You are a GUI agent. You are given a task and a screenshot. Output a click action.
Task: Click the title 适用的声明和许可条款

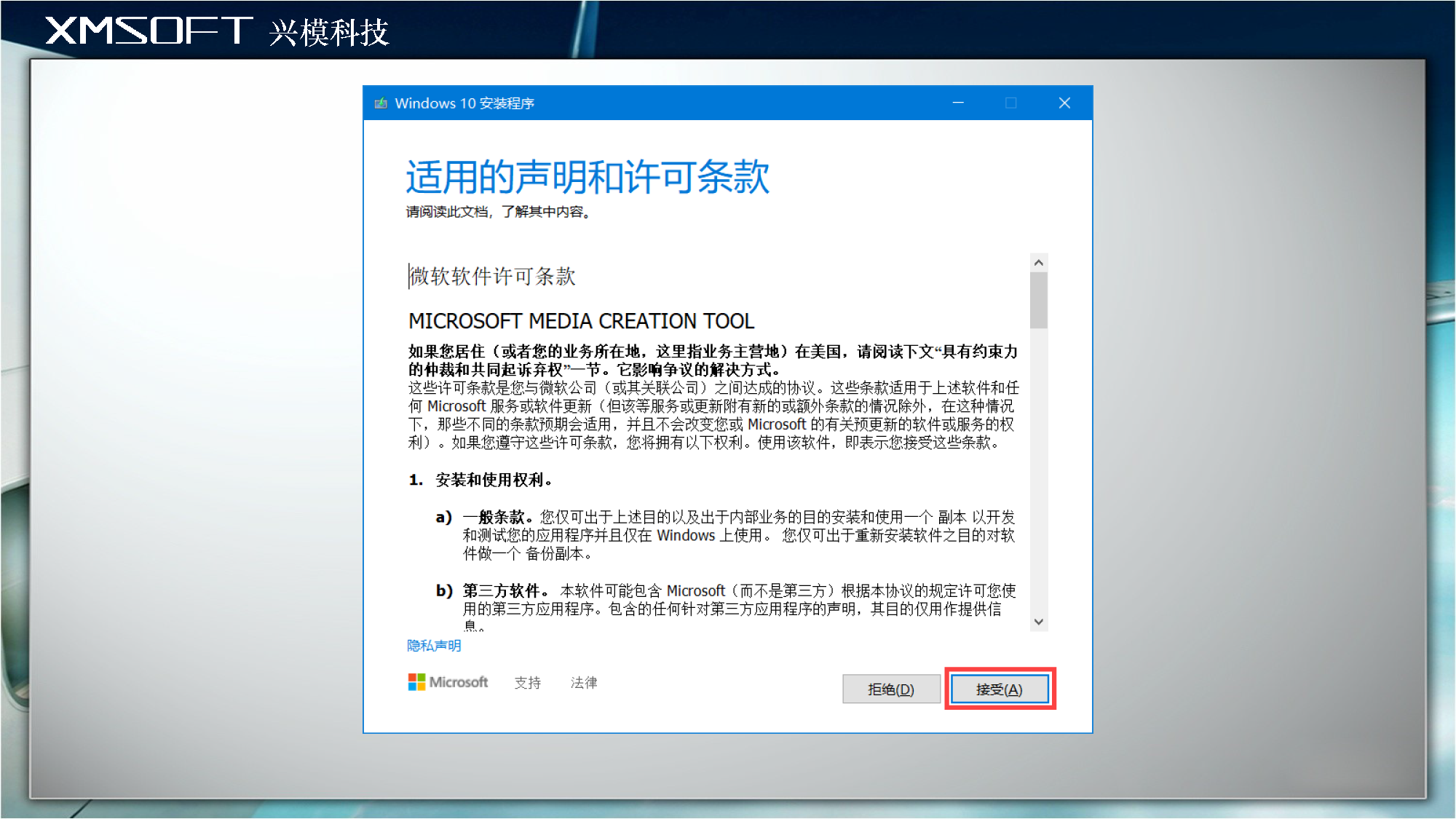(x=587, y=177)
